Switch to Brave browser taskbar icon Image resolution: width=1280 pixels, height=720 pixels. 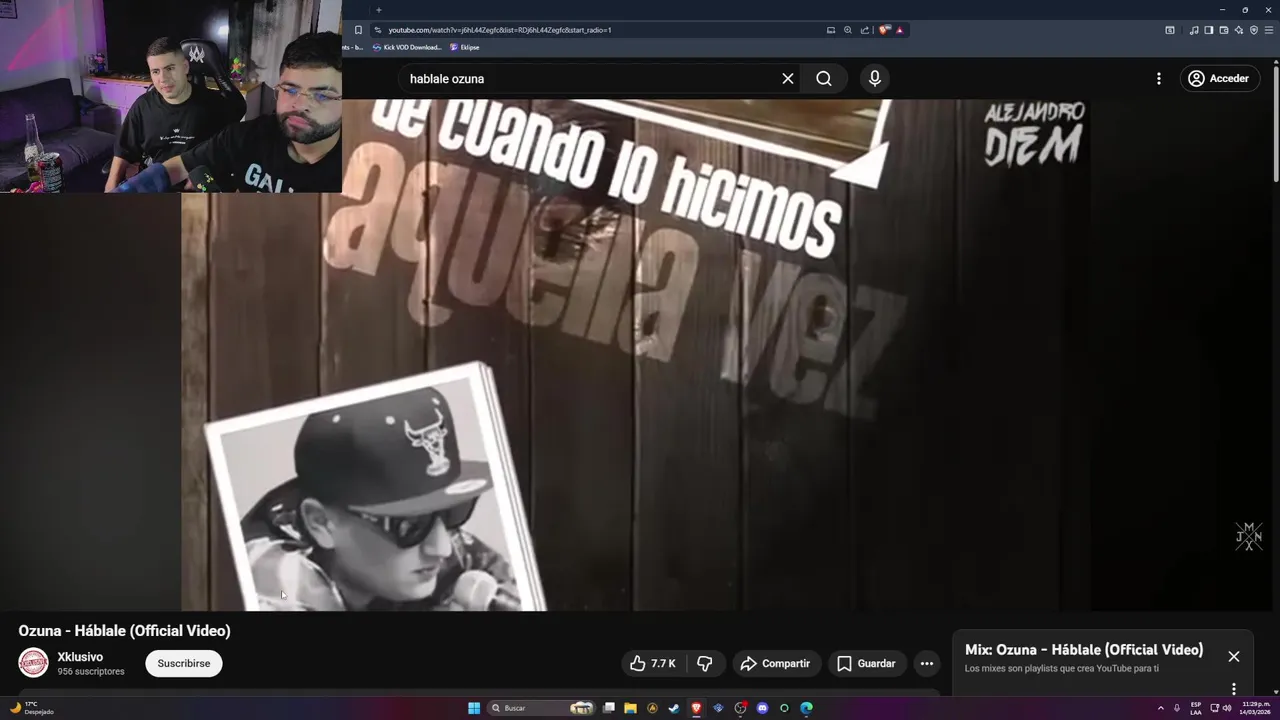696,708
